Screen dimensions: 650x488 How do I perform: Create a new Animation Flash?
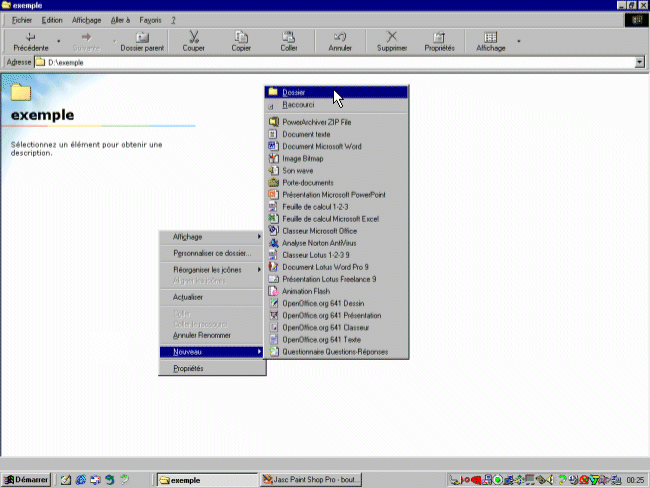pyautogui.click(x=336, y=291)
